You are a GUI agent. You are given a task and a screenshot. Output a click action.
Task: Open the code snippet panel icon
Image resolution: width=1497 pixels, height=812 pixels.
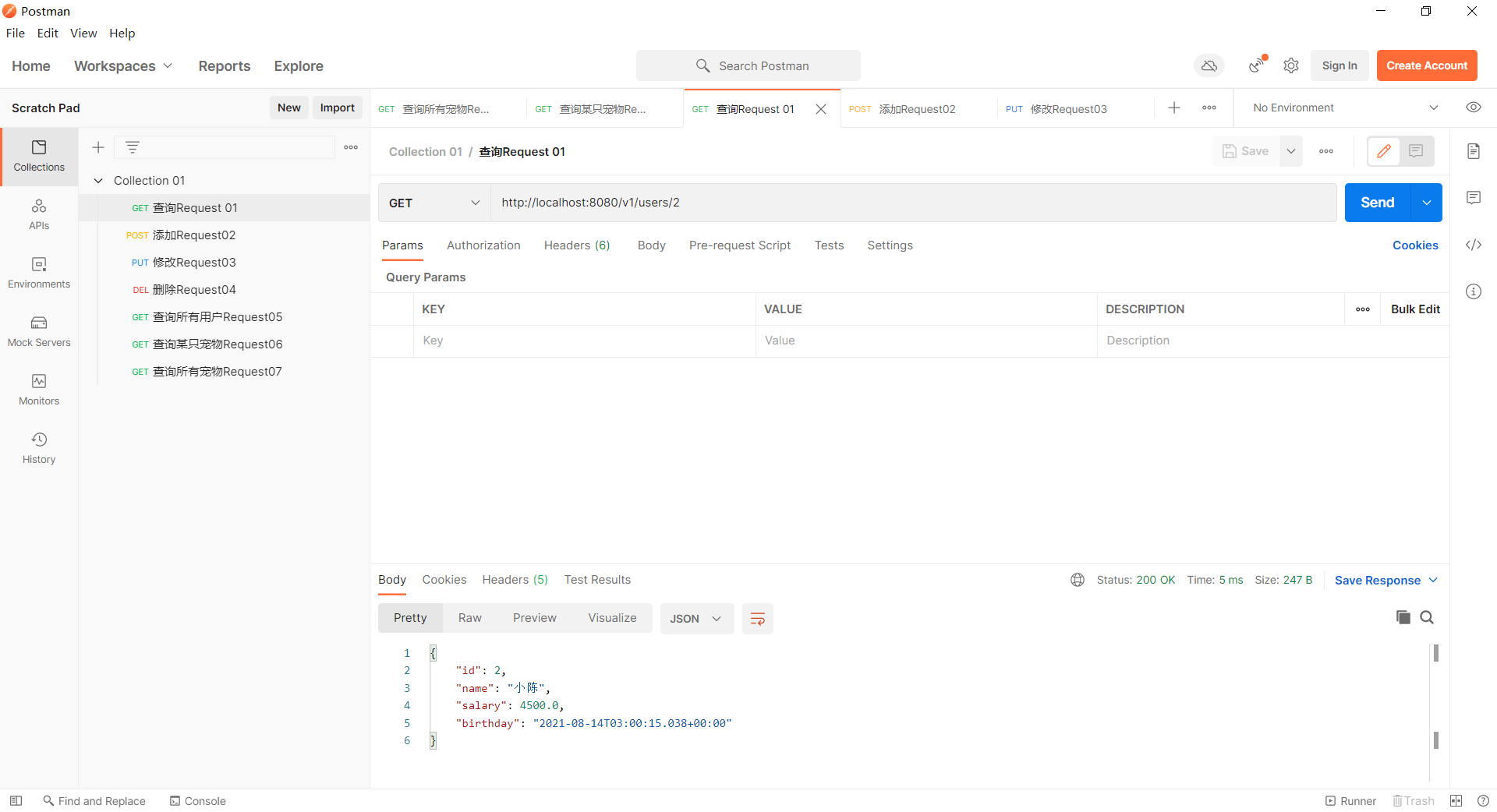point(1474,245)
